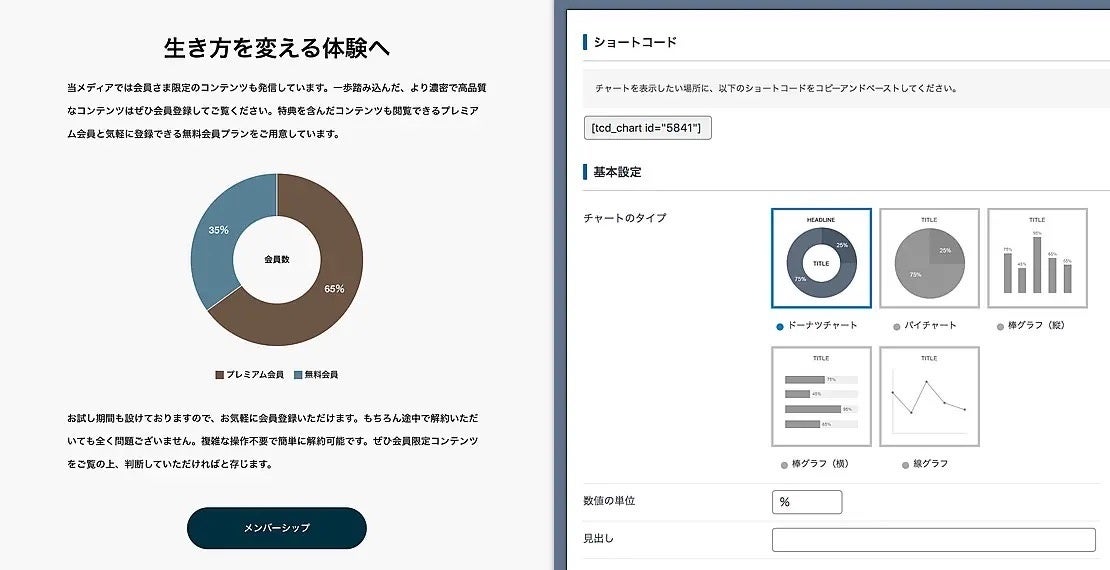Select the line graph thumbnail
The image size is (1110, 570).
pyautogui.click(x=929, y=396)
